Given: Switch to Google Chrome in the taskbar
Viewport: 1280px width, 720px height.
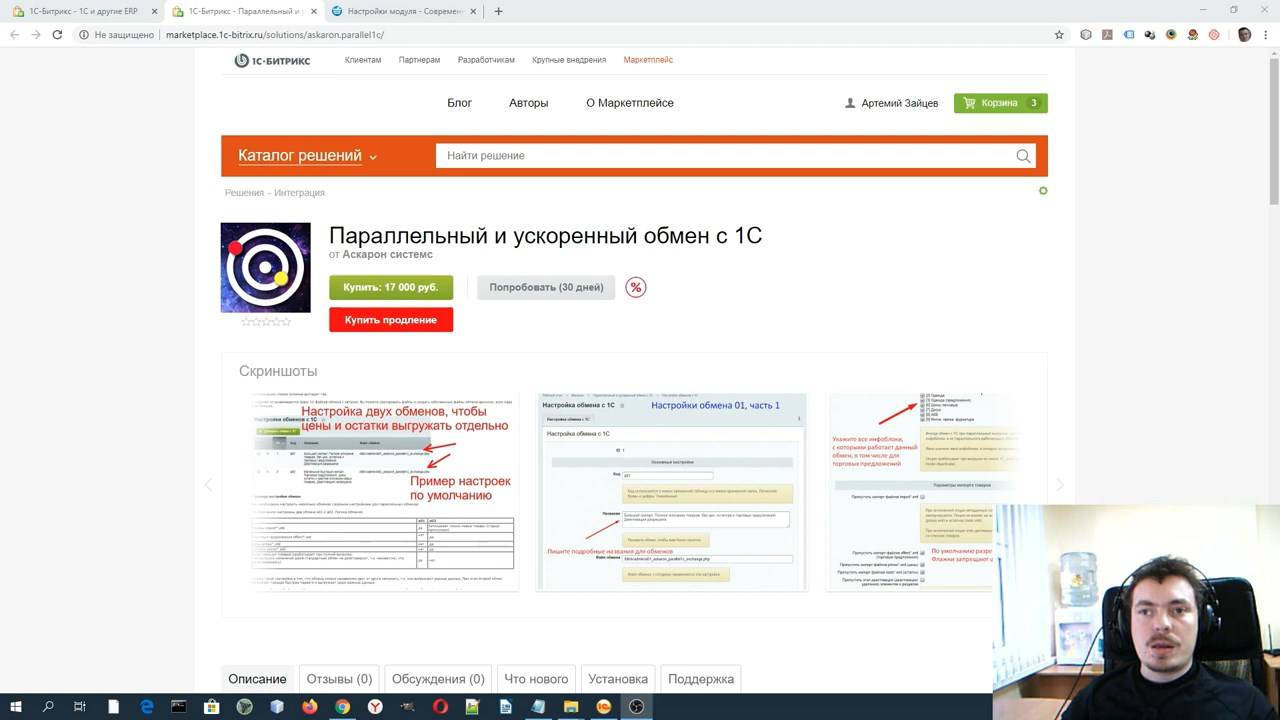Looking at the screenshot, I should pos(342,706).
